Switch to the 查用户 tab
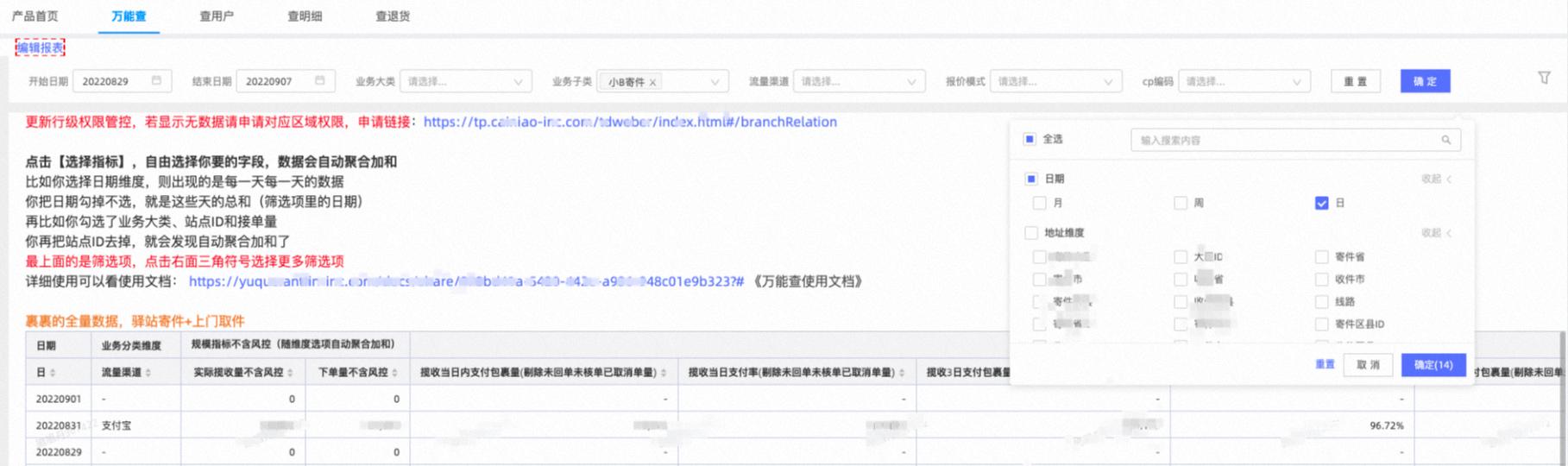 click(216, 16)
